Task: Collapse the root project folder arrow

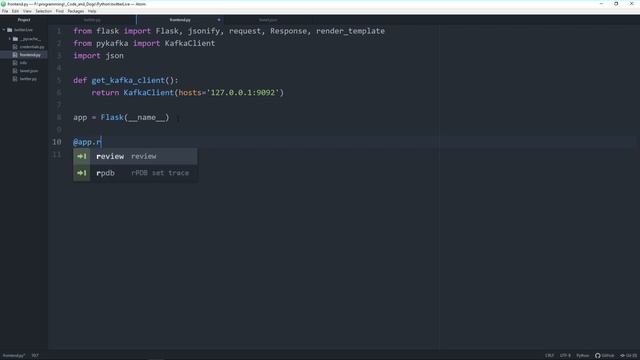Action: (x=4, y=30)
